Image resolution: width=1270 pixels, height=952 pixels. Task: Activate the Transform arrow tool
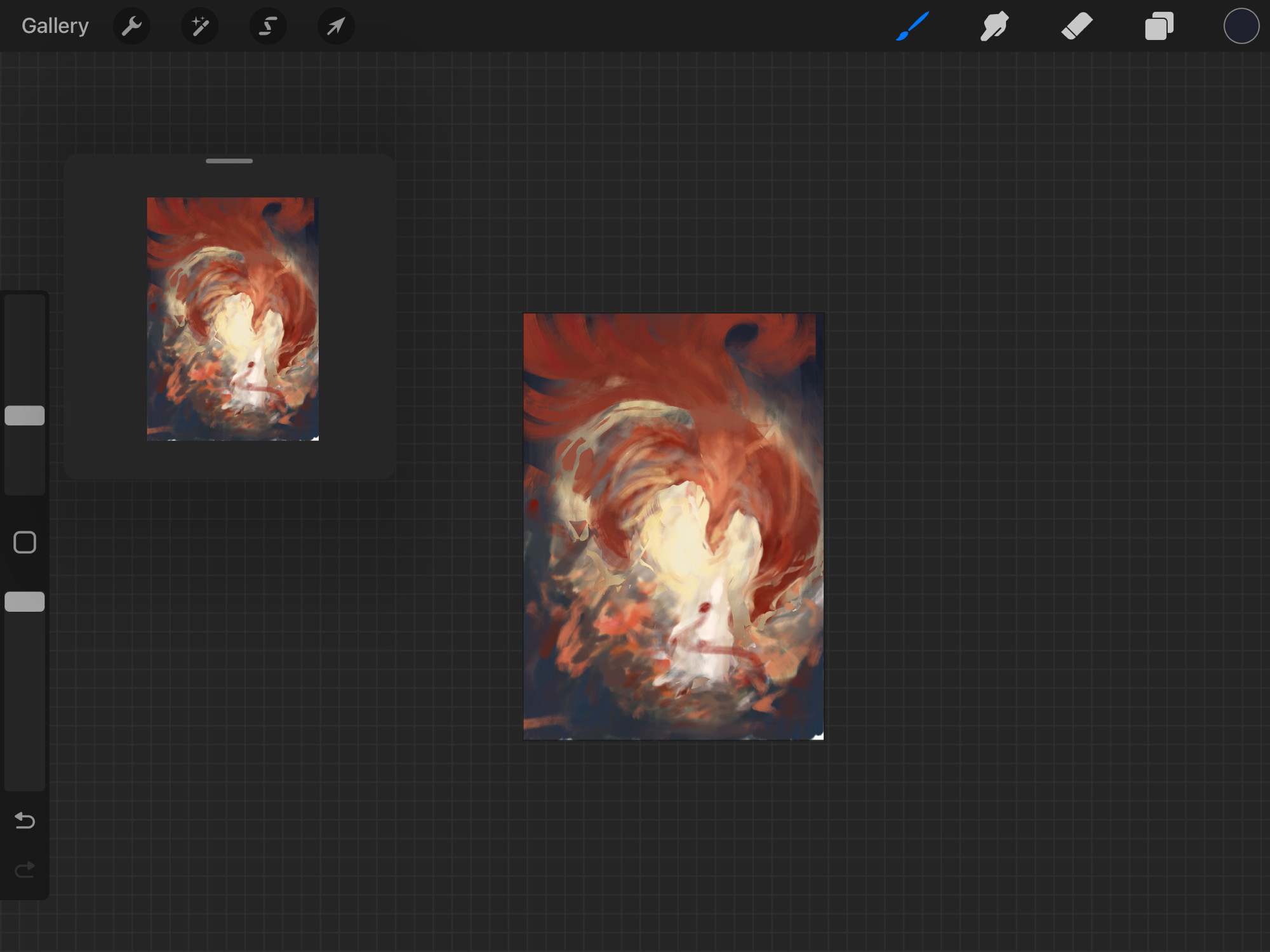tap(336, 26)
